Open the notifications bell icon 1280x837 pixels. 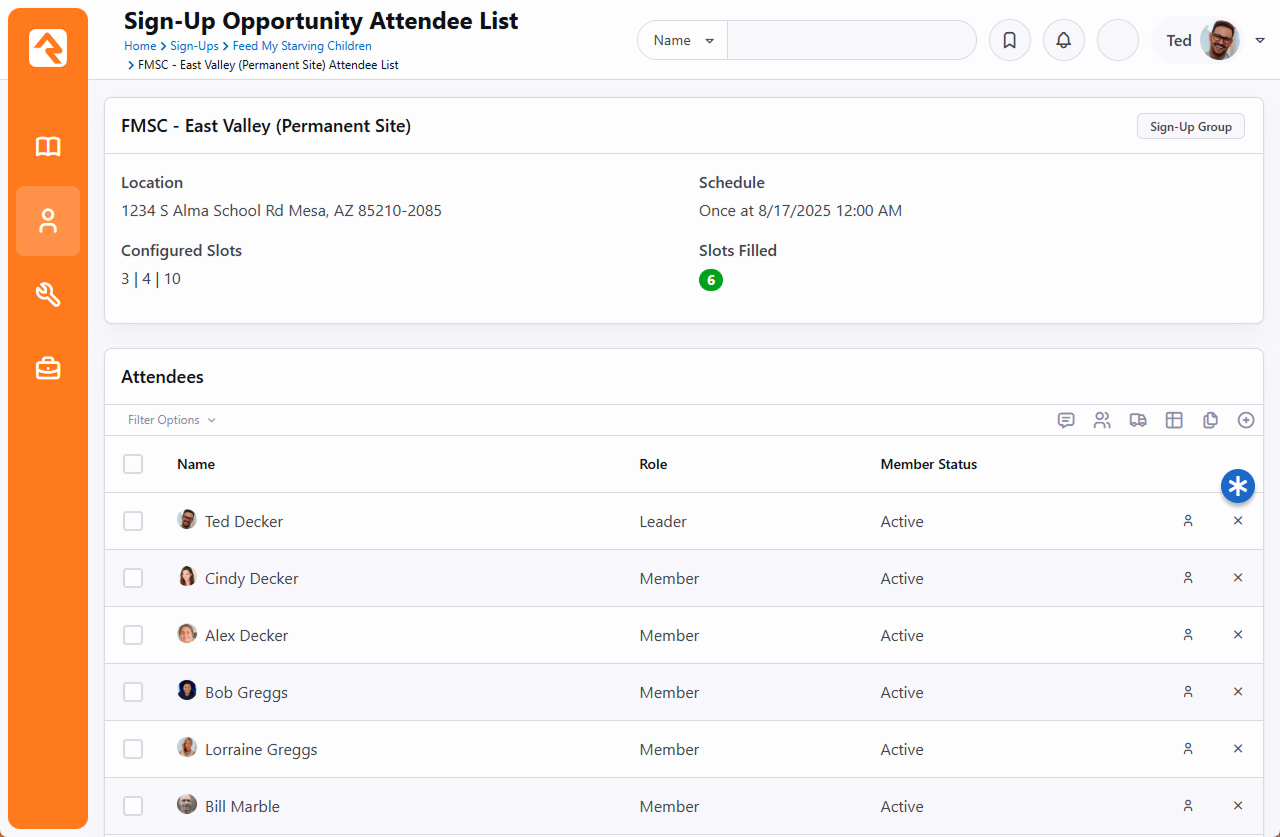click(x=1064, y=40)
